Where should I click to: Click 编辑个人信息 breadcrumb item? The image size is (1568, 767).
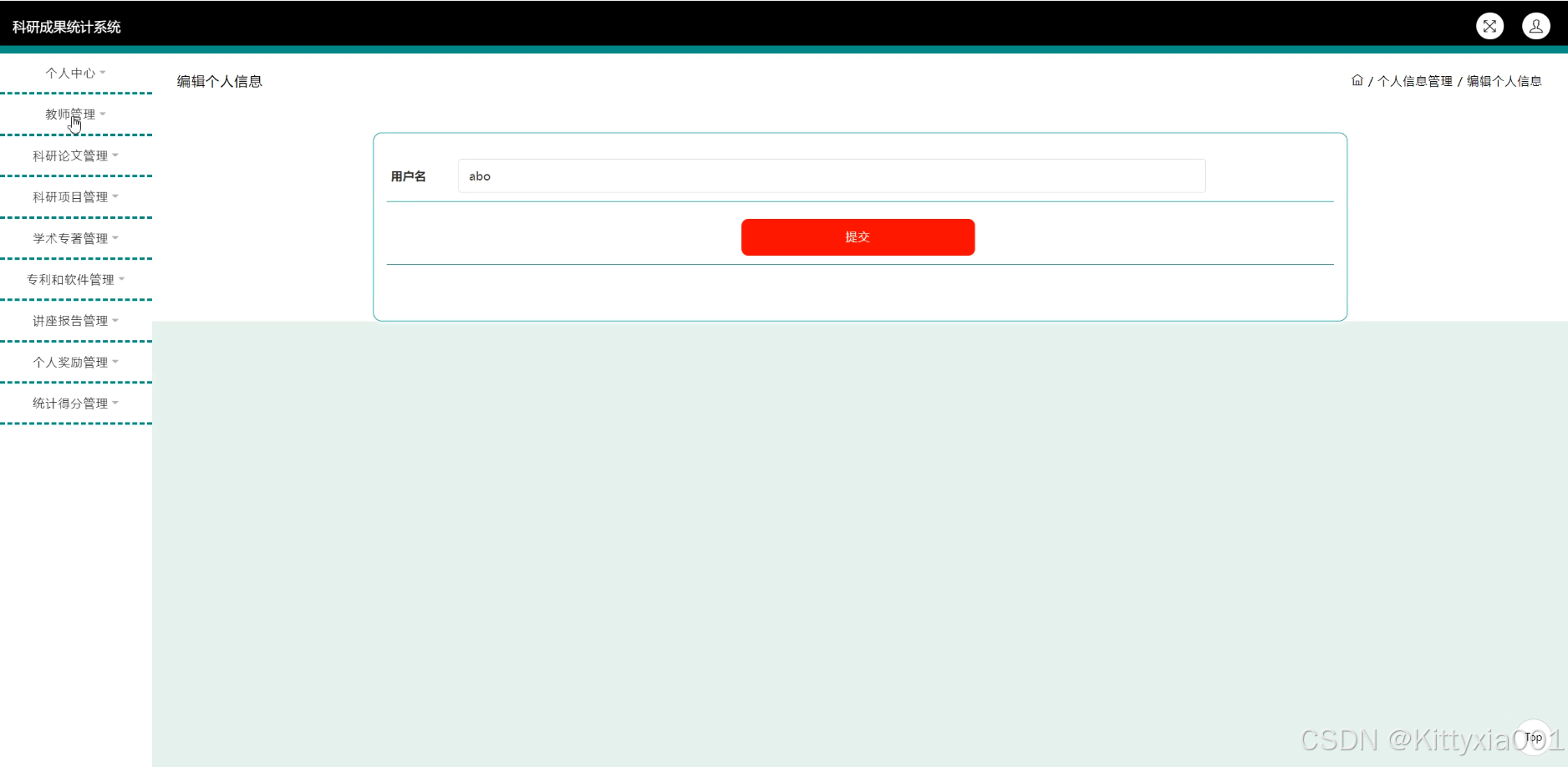(x=1504, y=81)
